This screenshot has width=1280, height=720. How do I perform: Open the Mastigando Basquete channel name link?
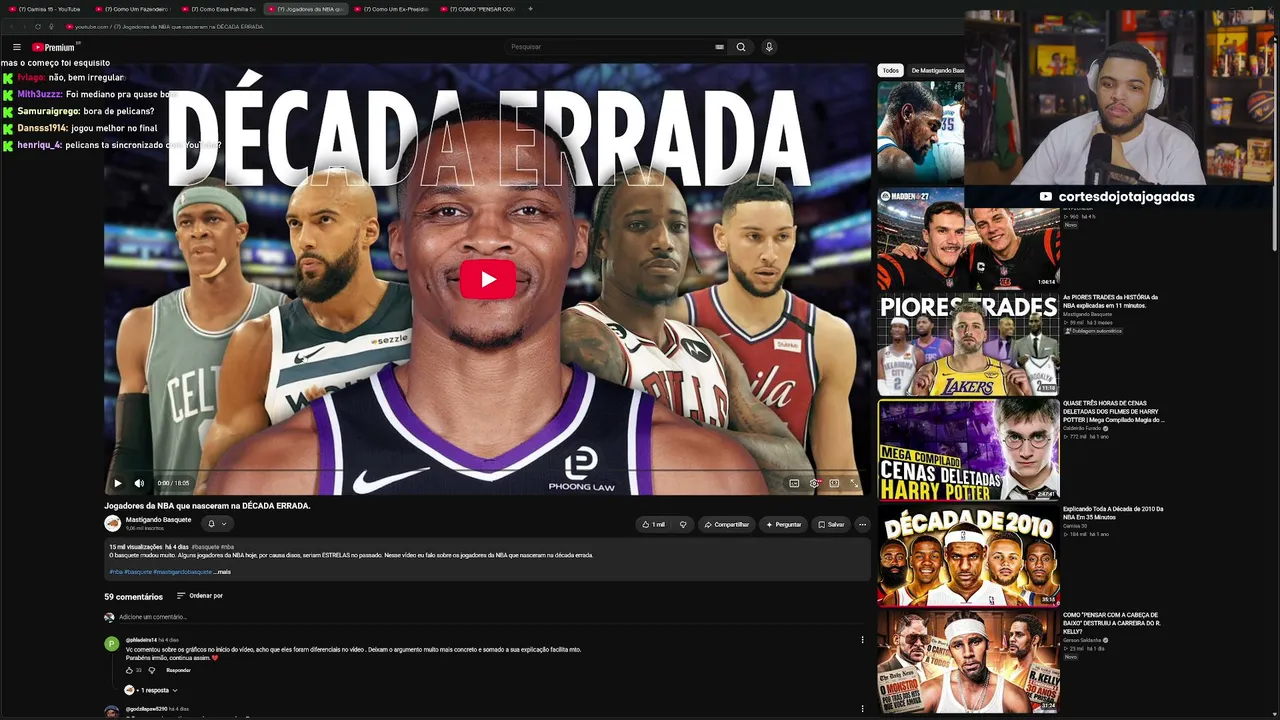click(158, 520)
